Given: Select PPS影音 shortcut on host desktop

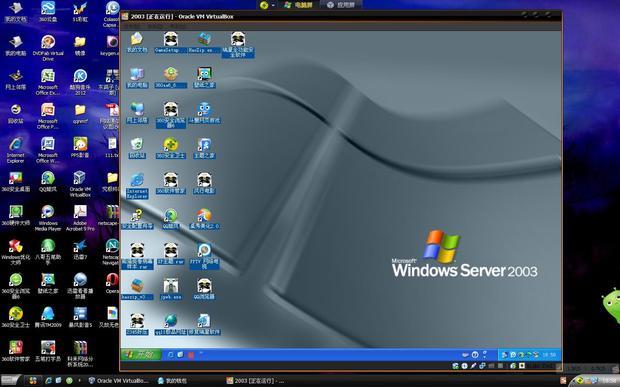Looking at the screenshot, I should pos(80,148).
